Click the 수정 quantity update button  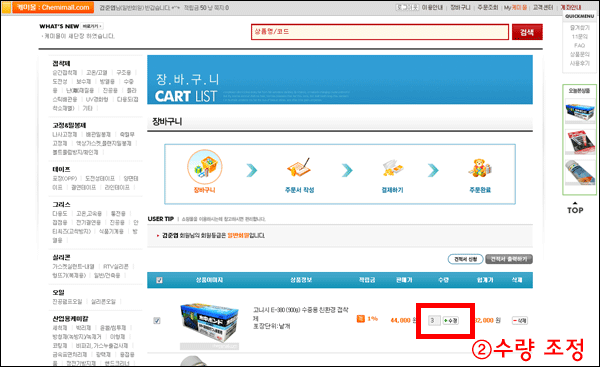451,320
